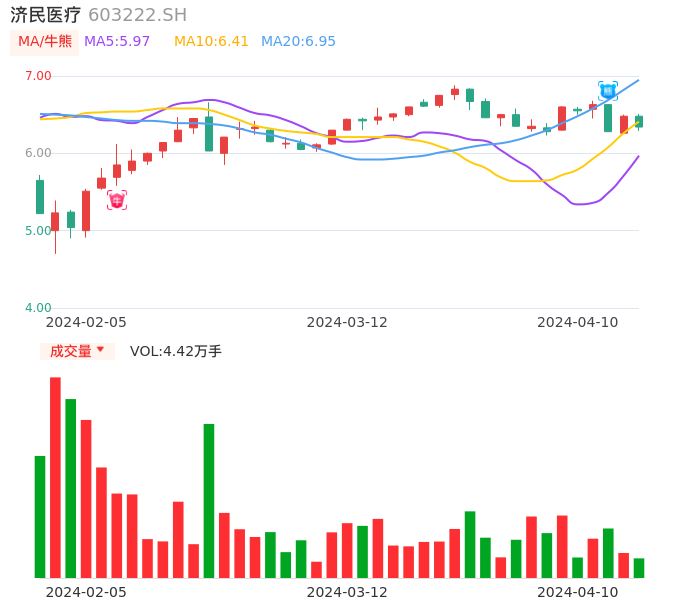Click the VOL:4.42万手 volume readout
This screenshot has height=606, width=686.
pos(176,351)
